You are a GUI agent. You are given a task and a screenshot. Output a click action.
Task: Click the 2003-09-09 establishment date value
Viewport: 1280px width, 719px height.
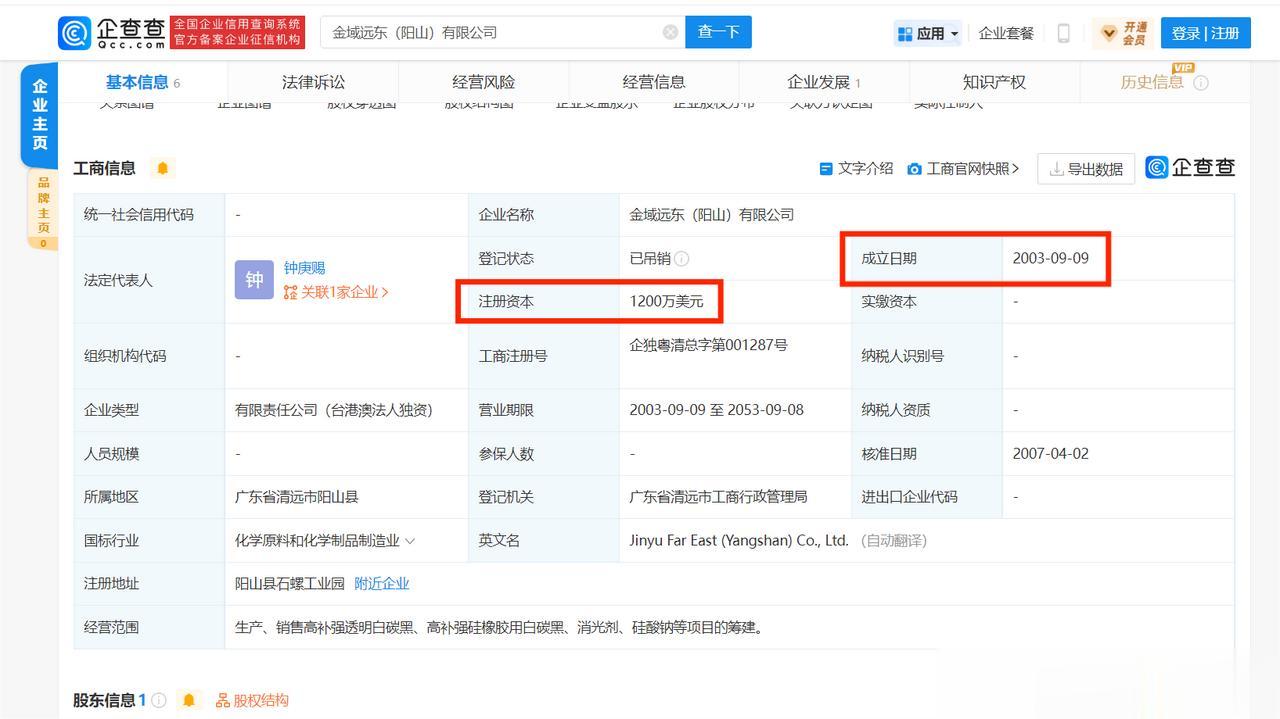(1050, 258)
